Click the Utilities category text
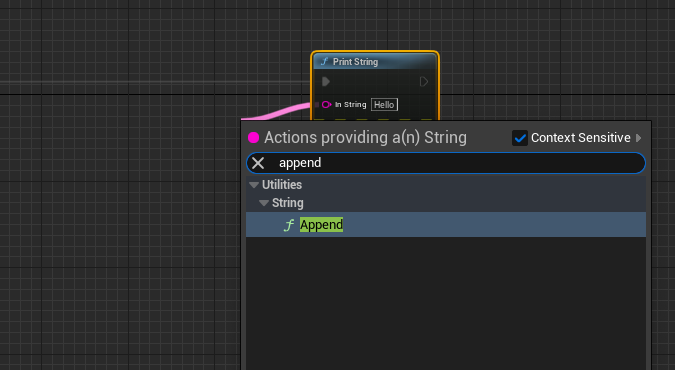Image resolution: width=675 pixels, height=370 pixels. (282, 185)
